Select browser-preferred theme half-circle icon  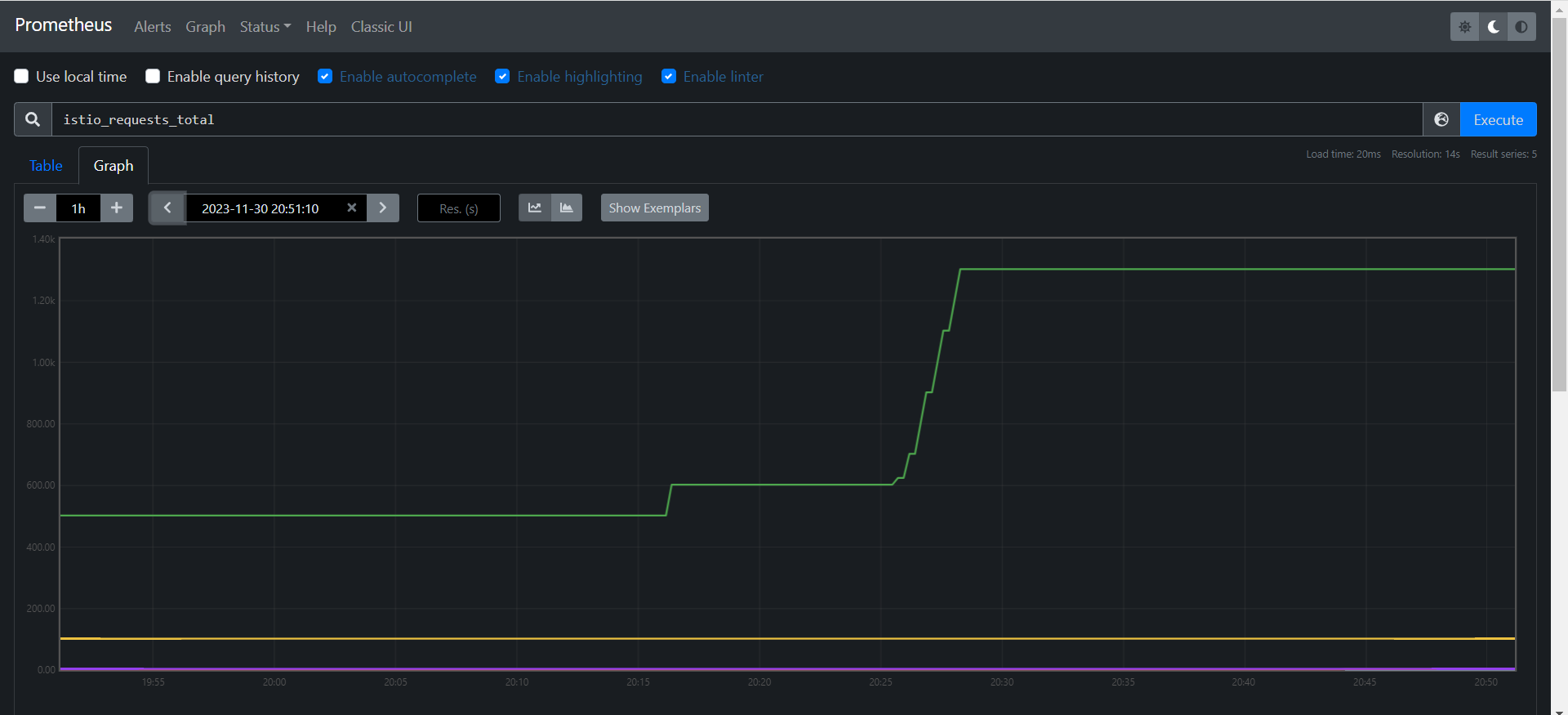(x=1521, y=27)
